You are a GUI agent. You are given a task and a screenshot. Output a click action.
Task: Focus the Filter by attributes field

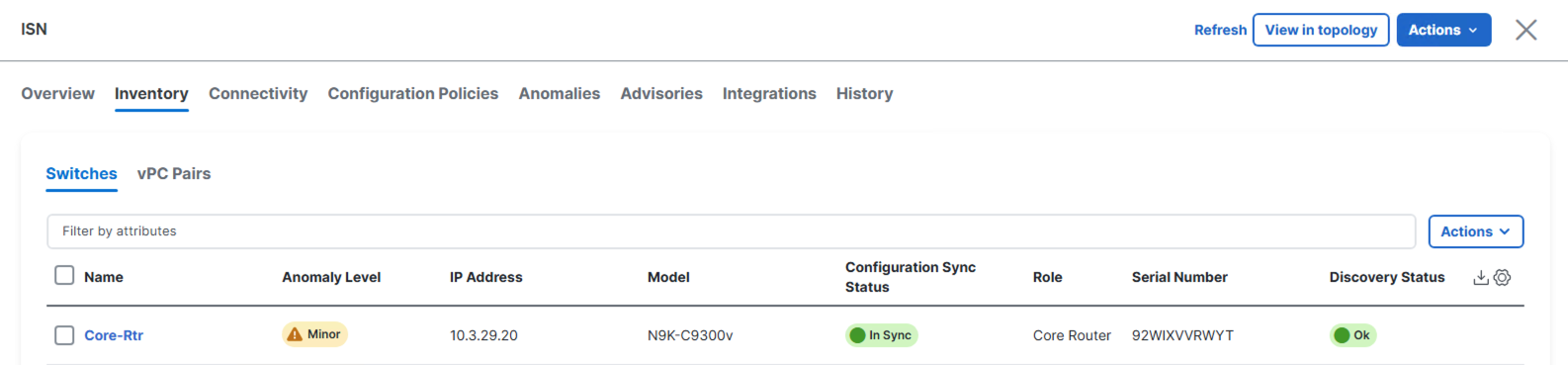click(x=731, y=231)
